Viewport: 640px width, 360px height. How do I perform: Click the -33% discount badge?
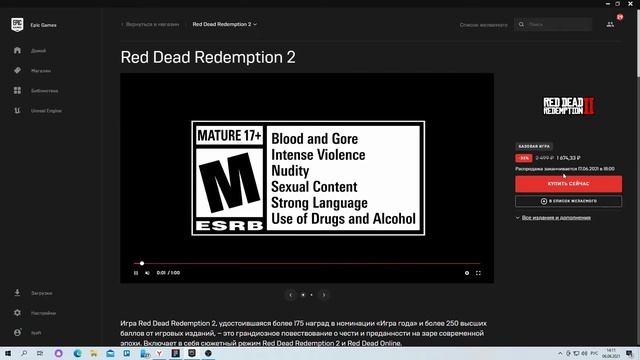523,158
